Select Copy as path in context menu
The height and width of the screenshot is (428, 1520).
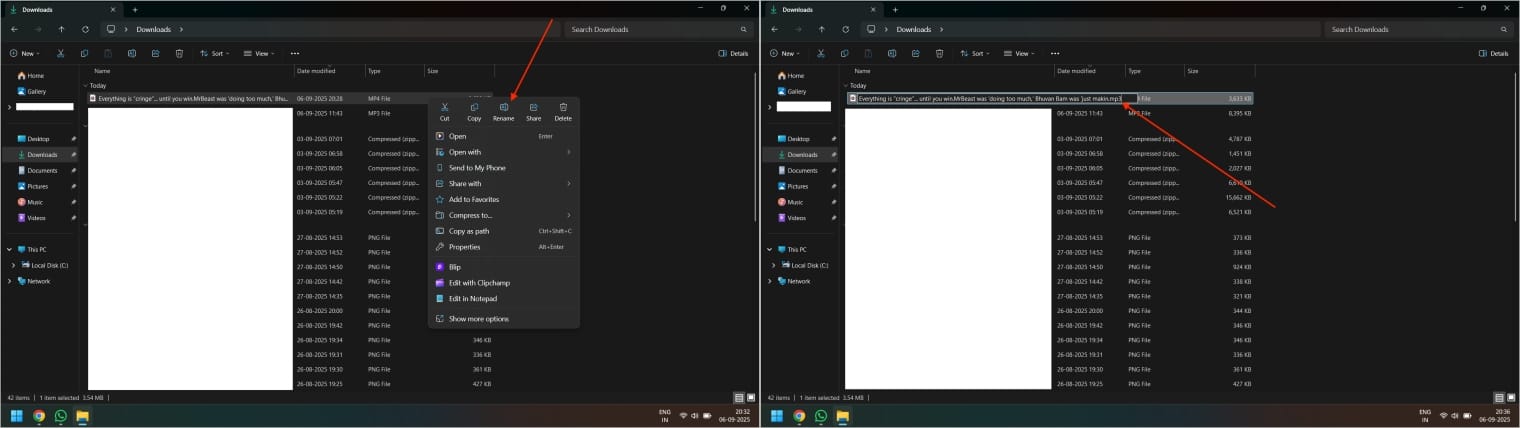coord(503,231)
